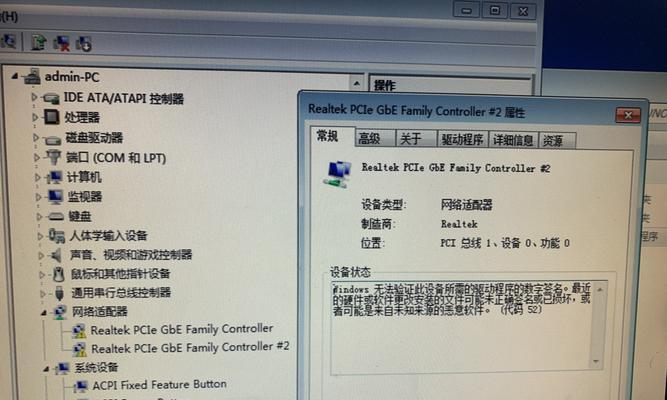Click the update driver toolbar icon
Image resolution: width=667 pixels, height=400 pixels.
[x=38, y=43]
